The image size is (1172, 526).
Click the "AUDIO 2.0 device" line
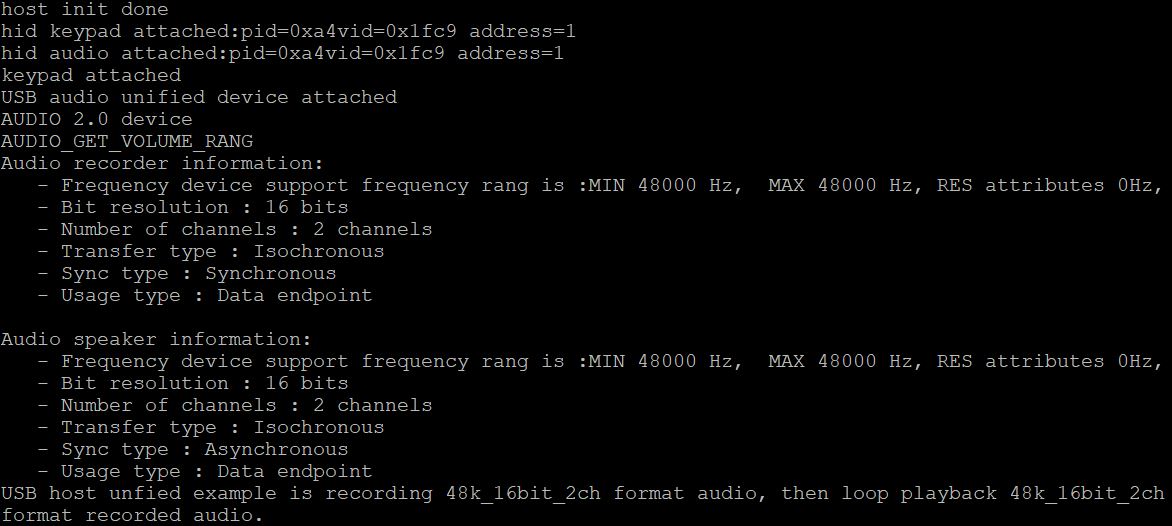[97, 119]
